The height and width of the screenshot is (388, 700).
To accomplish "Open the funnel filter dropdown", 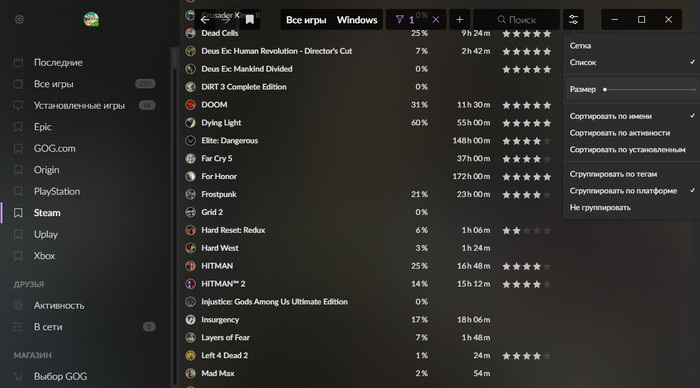I will [x=405, y=20].
